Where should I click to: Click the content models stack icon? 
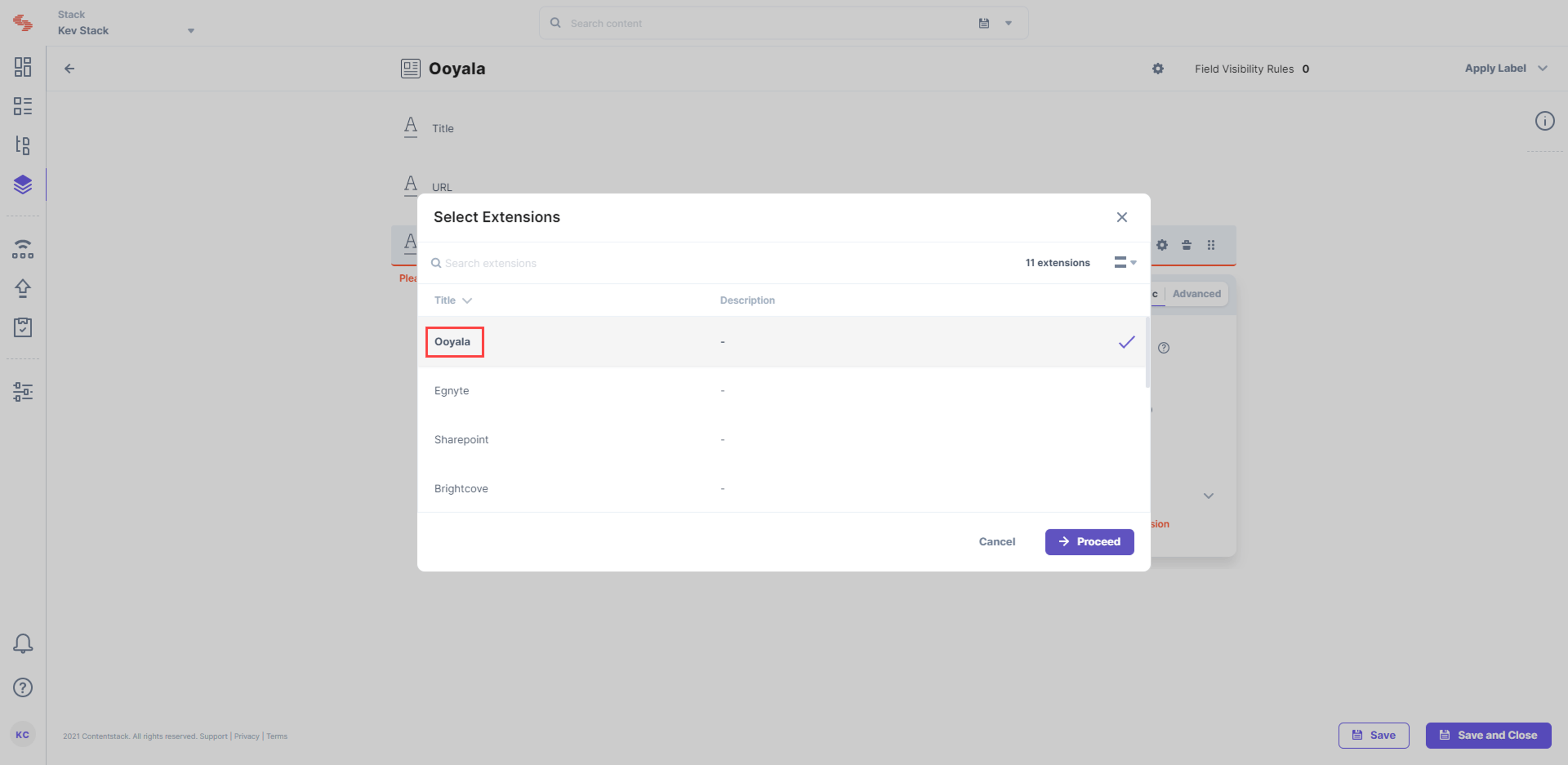point(22,185)
